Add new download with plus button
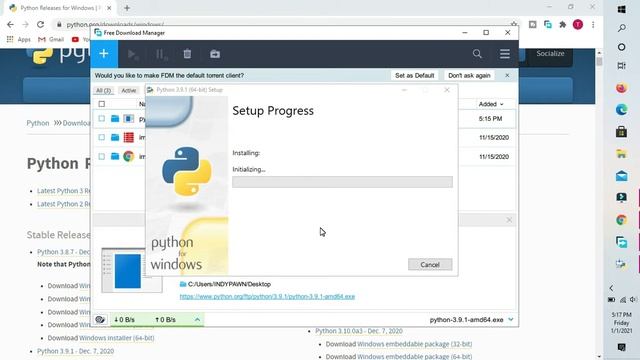Viewport: 640px width, 360px height. pyautogui.click(x=104, y=54)
